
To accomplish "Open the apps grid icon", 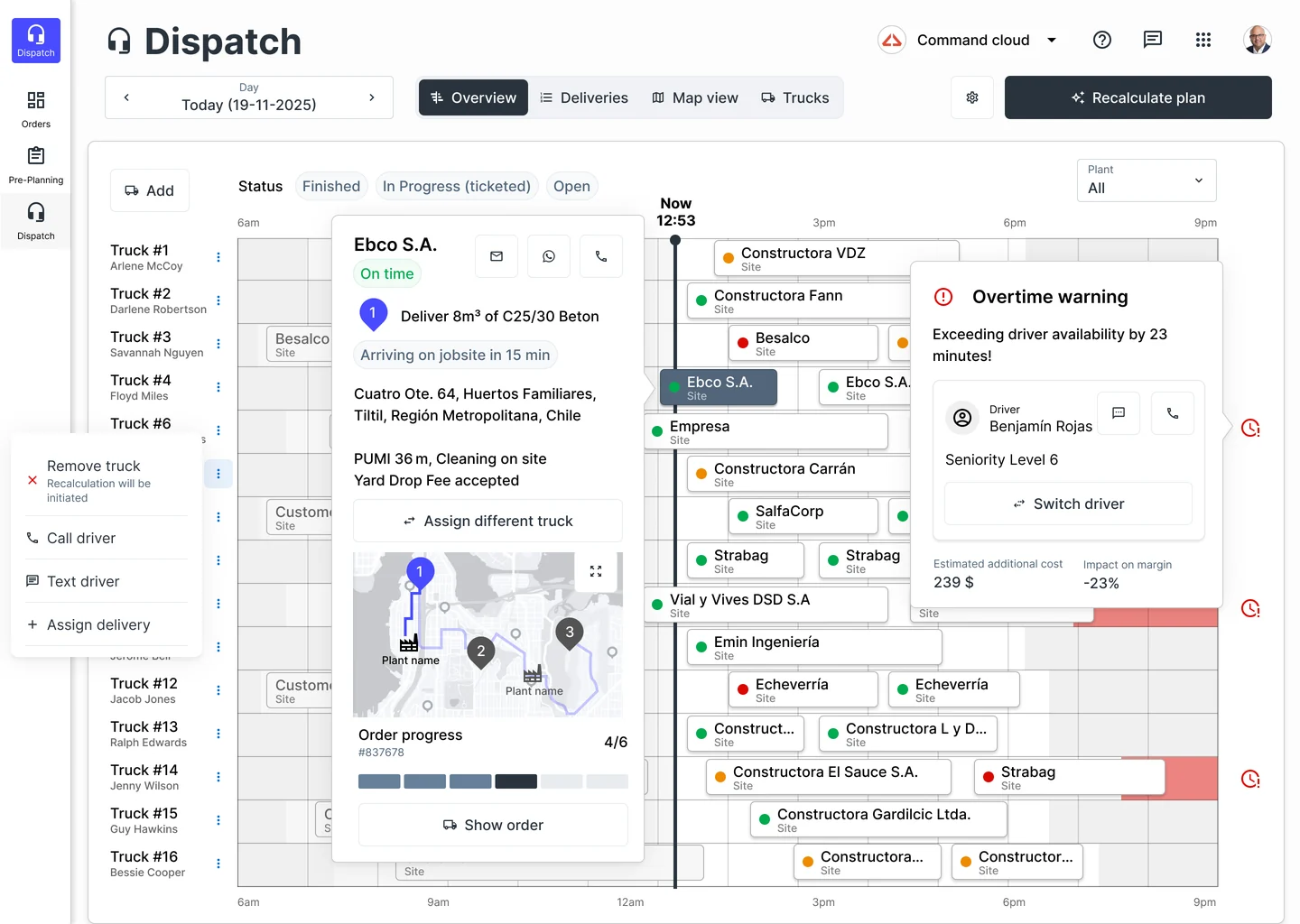I will click(x=1203, y=40).
